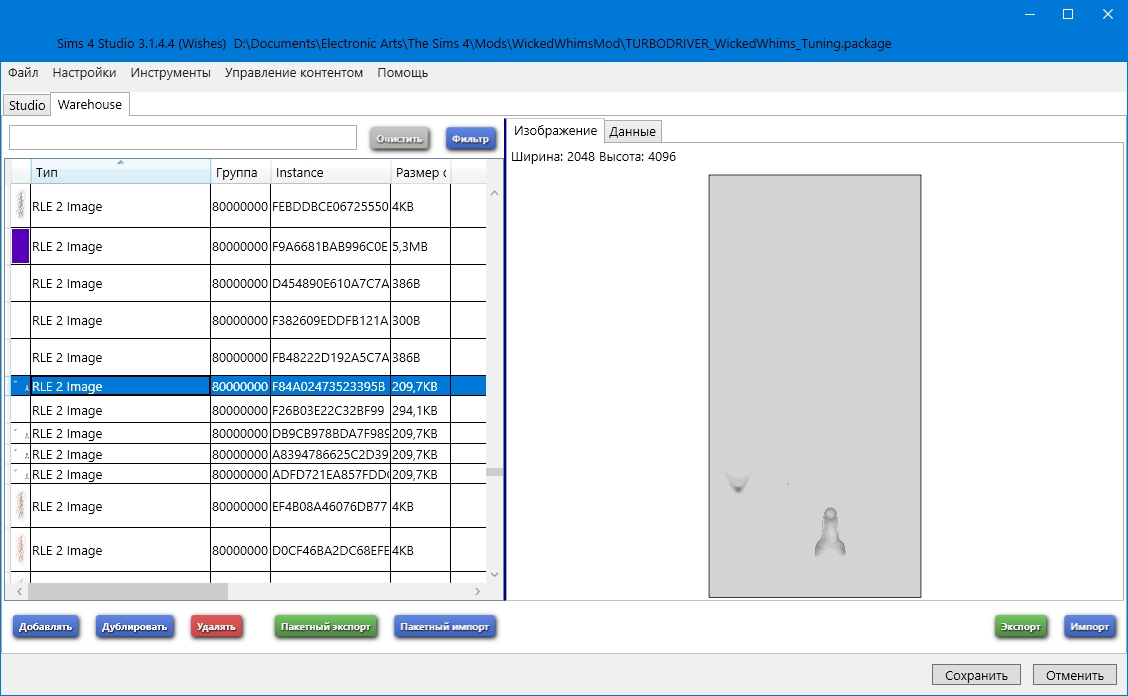Select row with instance D0CF46BA2DC68EFE
Viewport: 1128px width, 696px height.
pyautogui.click(x=248, y=551)
